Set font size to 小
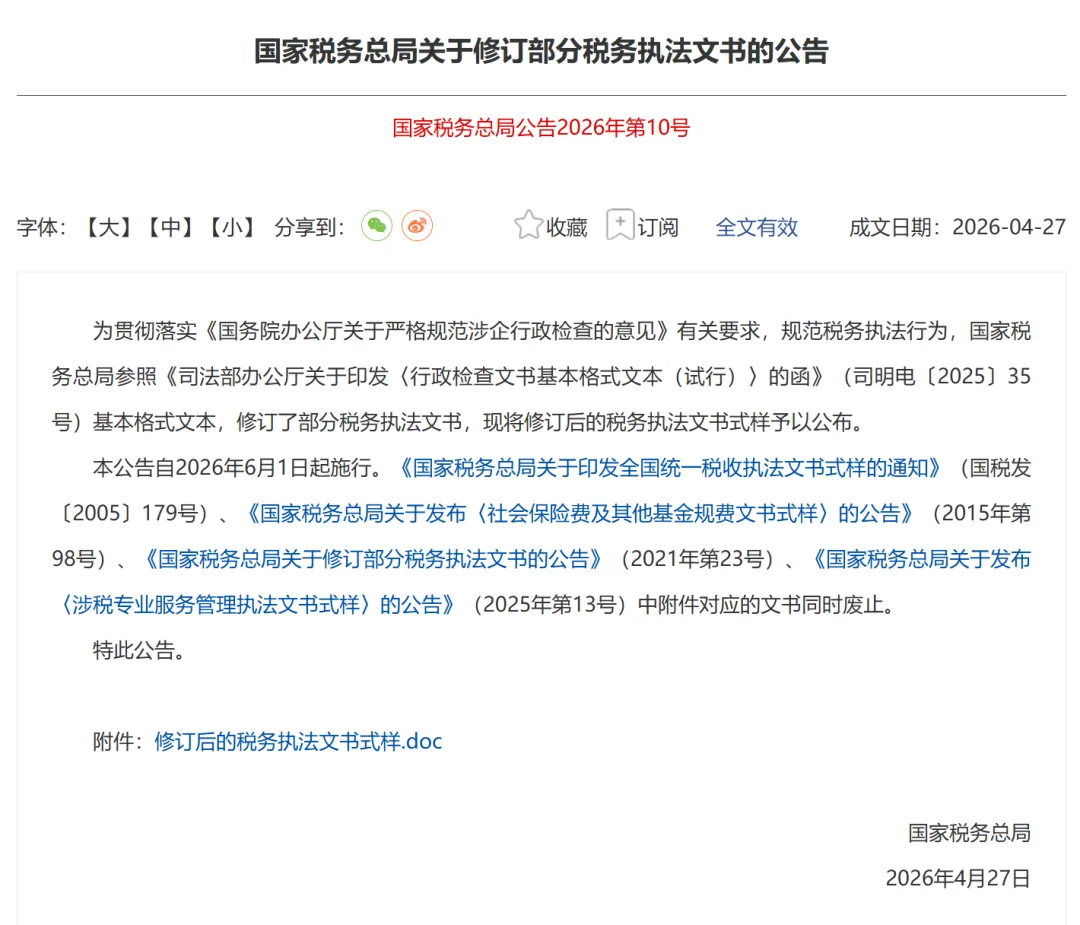 tap(233, 227)
